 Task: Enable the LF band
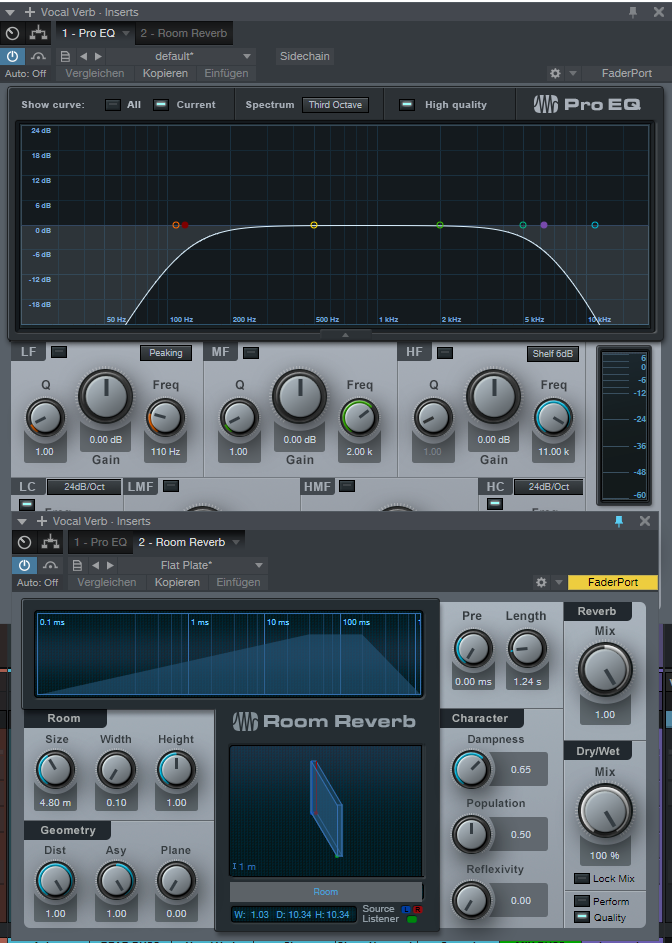click(x=59, y=352)
